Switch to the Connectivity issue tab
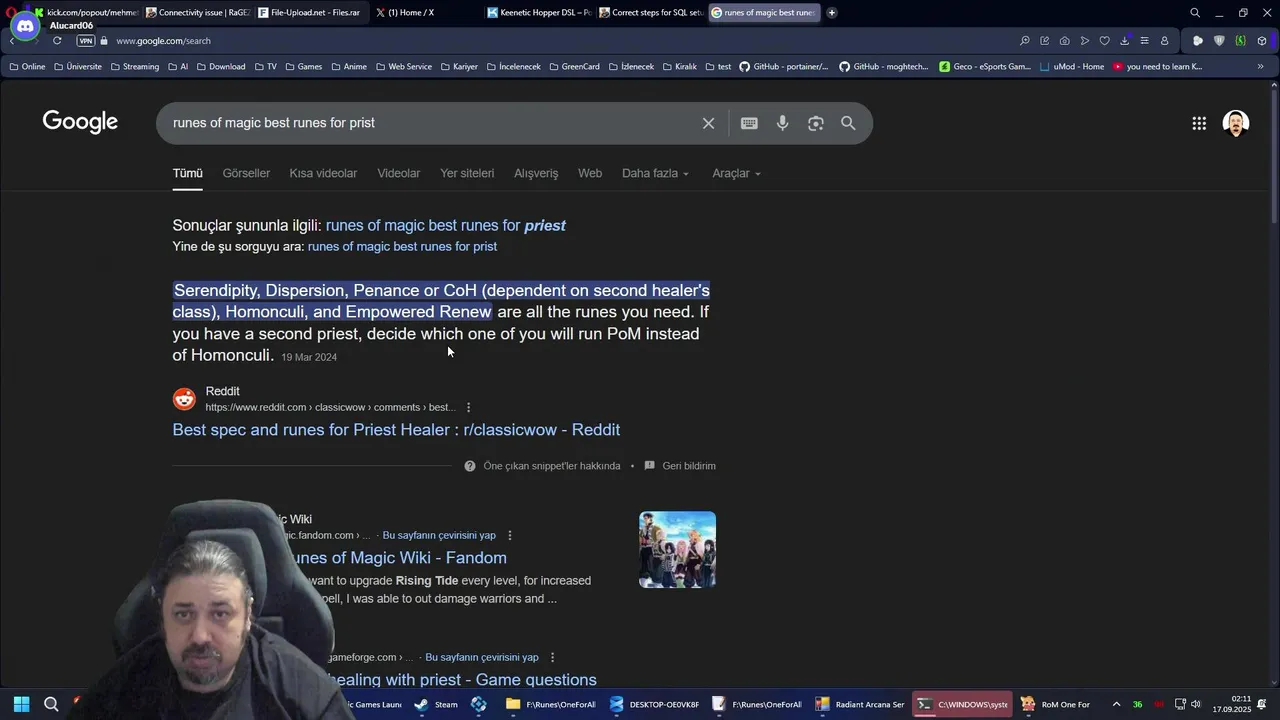This screenshot has width=1280, height=720. pyautogui.click(x=197, y=13)
